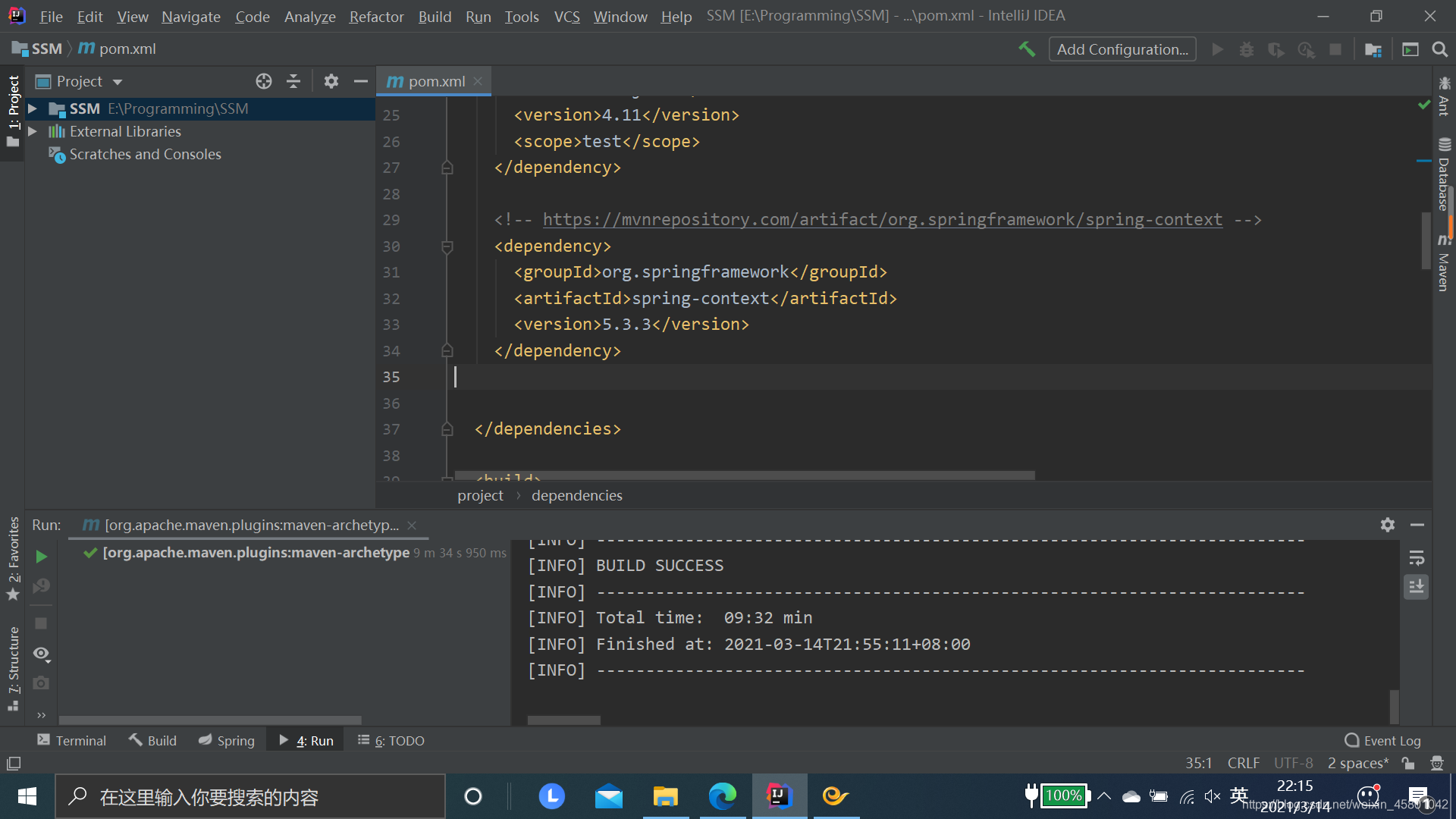Viewport: 1456px width, 819px height.
Task: Collapse the fold marker at line 34
Action: pyautogui.click(x=447, y=350)
